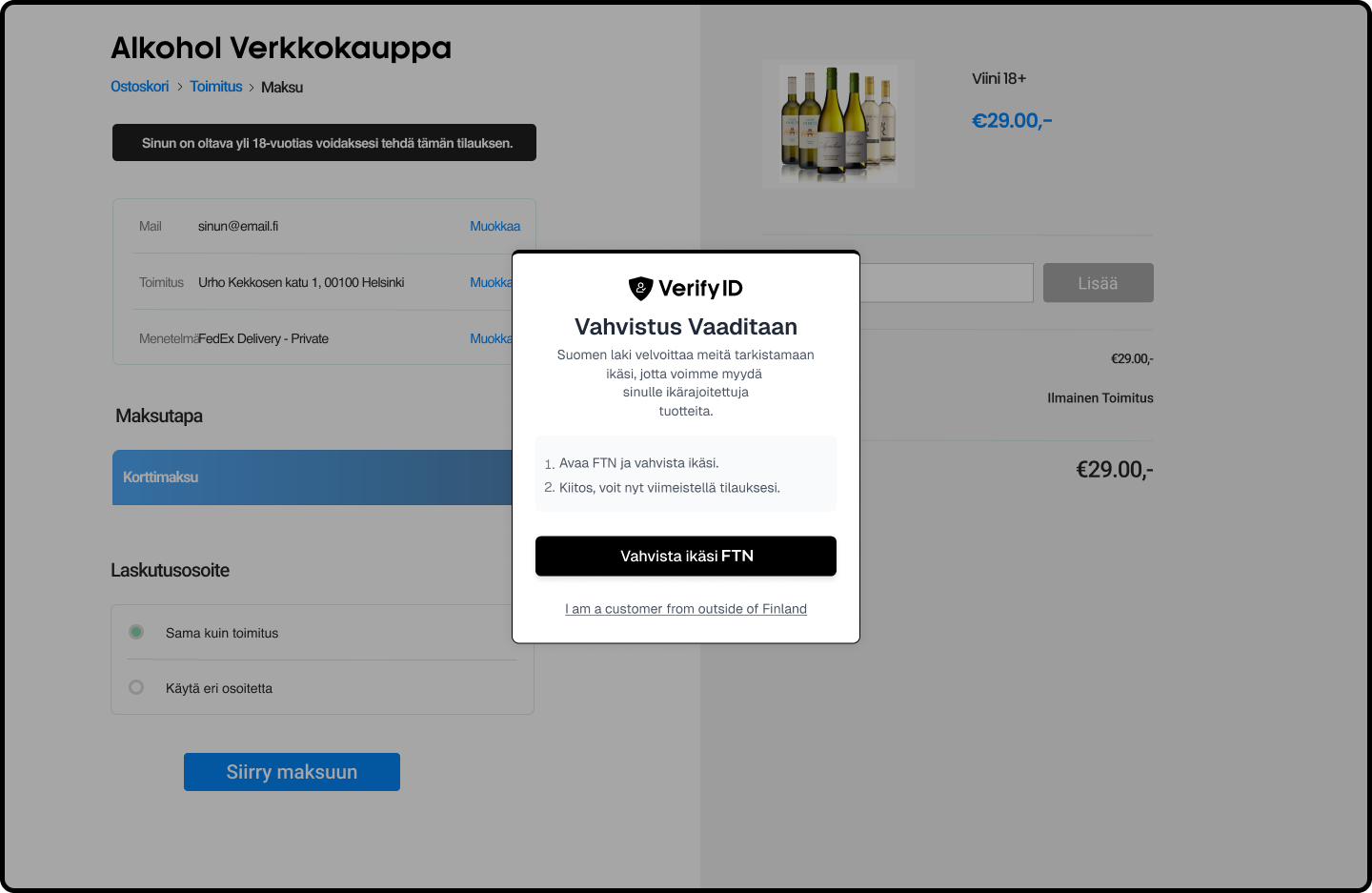
Task: Select Käytä eri osoitetta radio button
Action: pyautogui.click(x=136, y=687)
